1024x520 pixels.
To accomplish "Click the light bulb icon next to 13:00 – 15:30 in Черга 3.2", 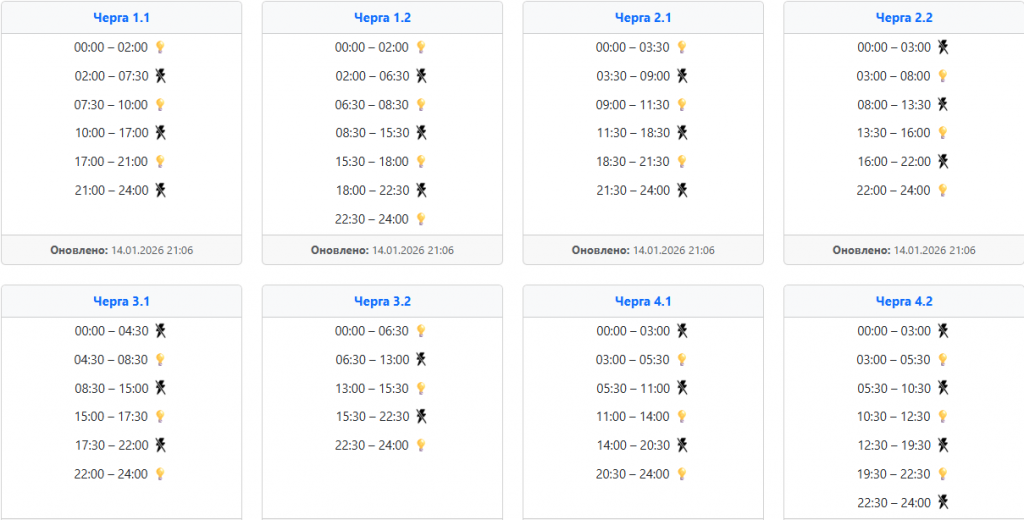I will 421,388.
